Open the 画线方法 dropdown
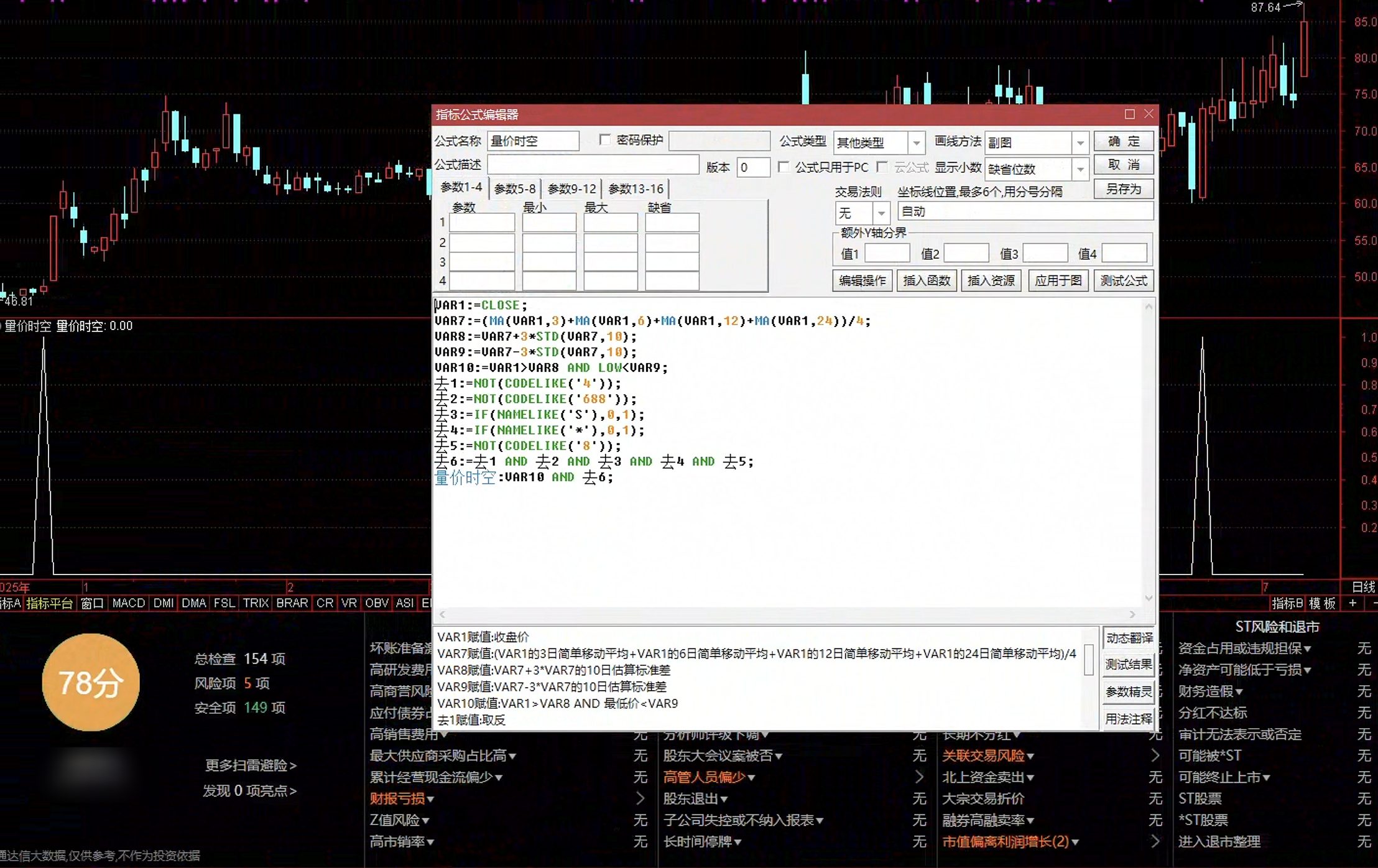 [x=1080, y=143]
